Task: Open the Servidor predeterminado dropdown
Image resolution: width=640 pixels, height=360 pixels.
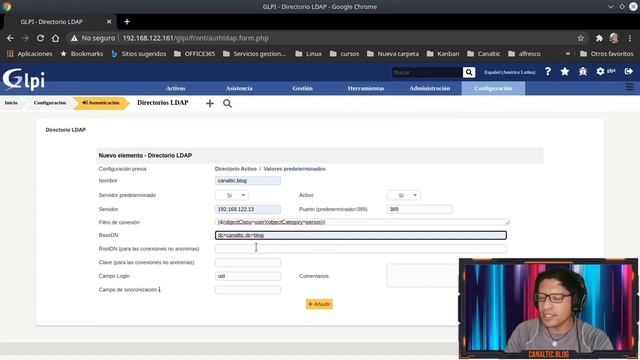Action: click(x=232, y=195)
